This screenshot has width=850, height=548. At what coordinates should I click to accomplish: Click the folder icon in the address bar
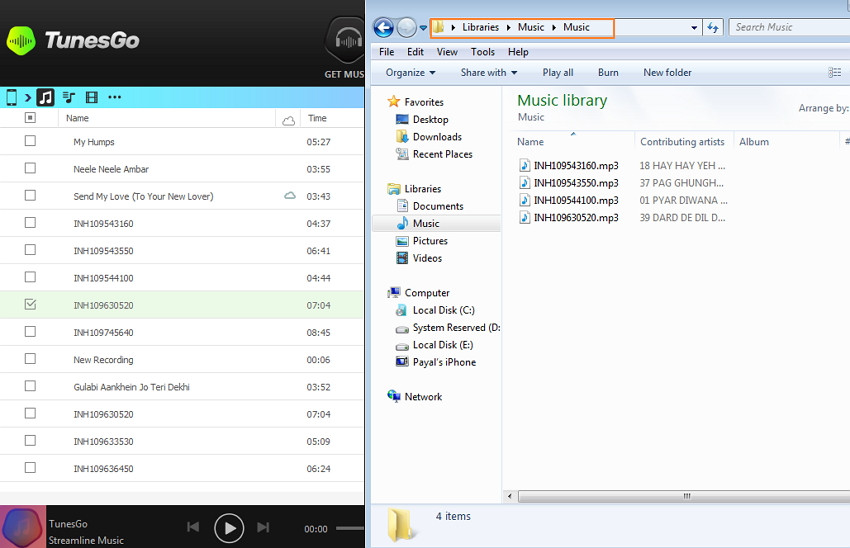tap(439, 27)
